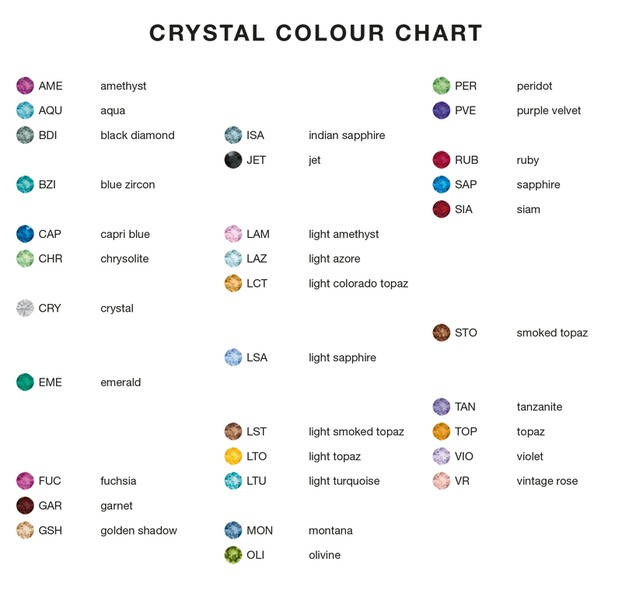Viewport: 622px width, 600px height.
Task: Click the 'Crystal Colour Chart' heading
Action: click(x=316, y=33)
